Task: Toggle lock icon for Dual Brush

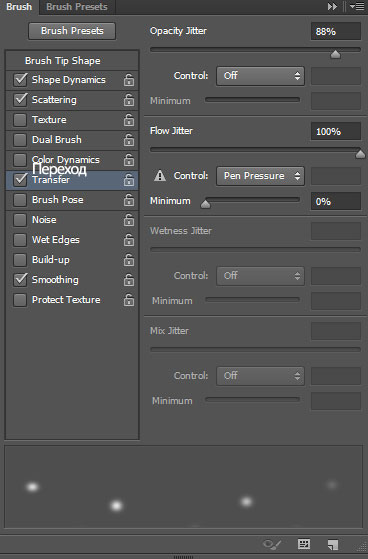Action: (x=129, y=140)
